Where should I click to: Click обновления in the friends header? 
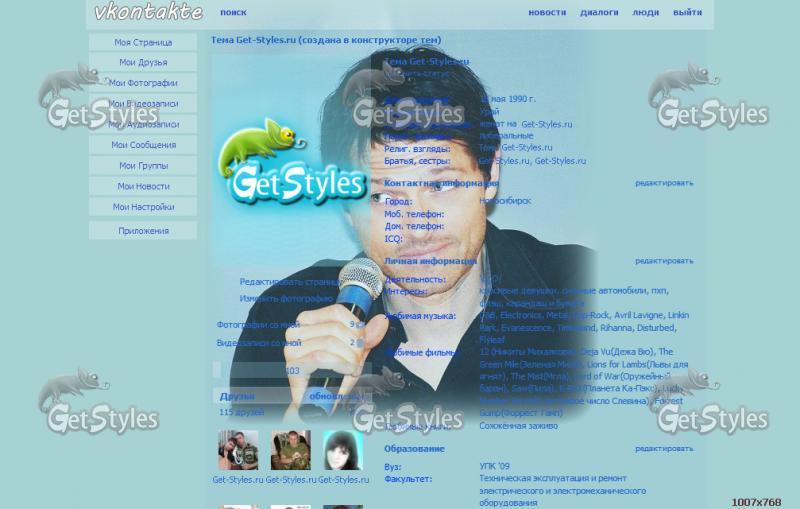(335, 396)
